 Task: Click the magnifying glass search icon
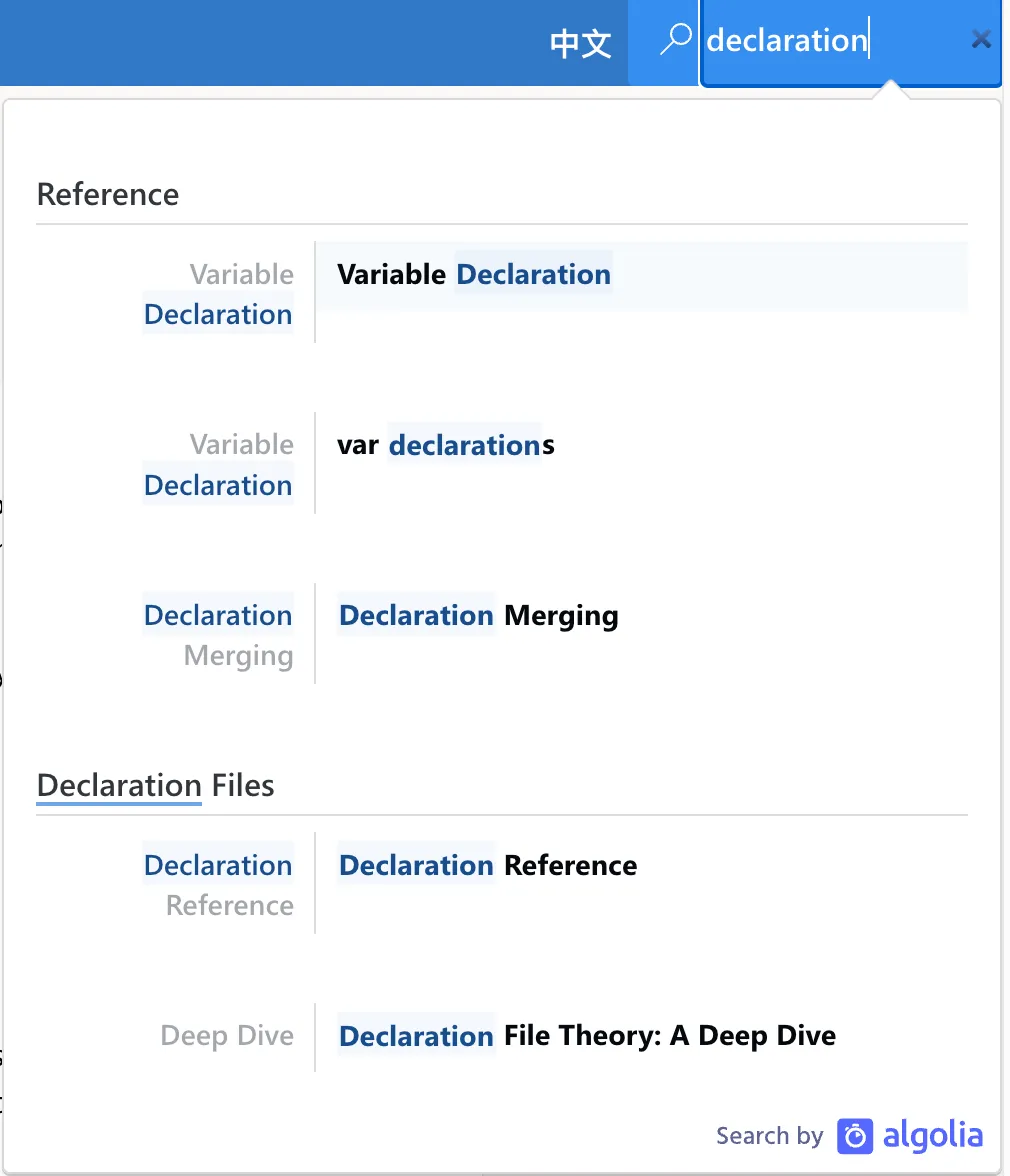coord(677,40)
